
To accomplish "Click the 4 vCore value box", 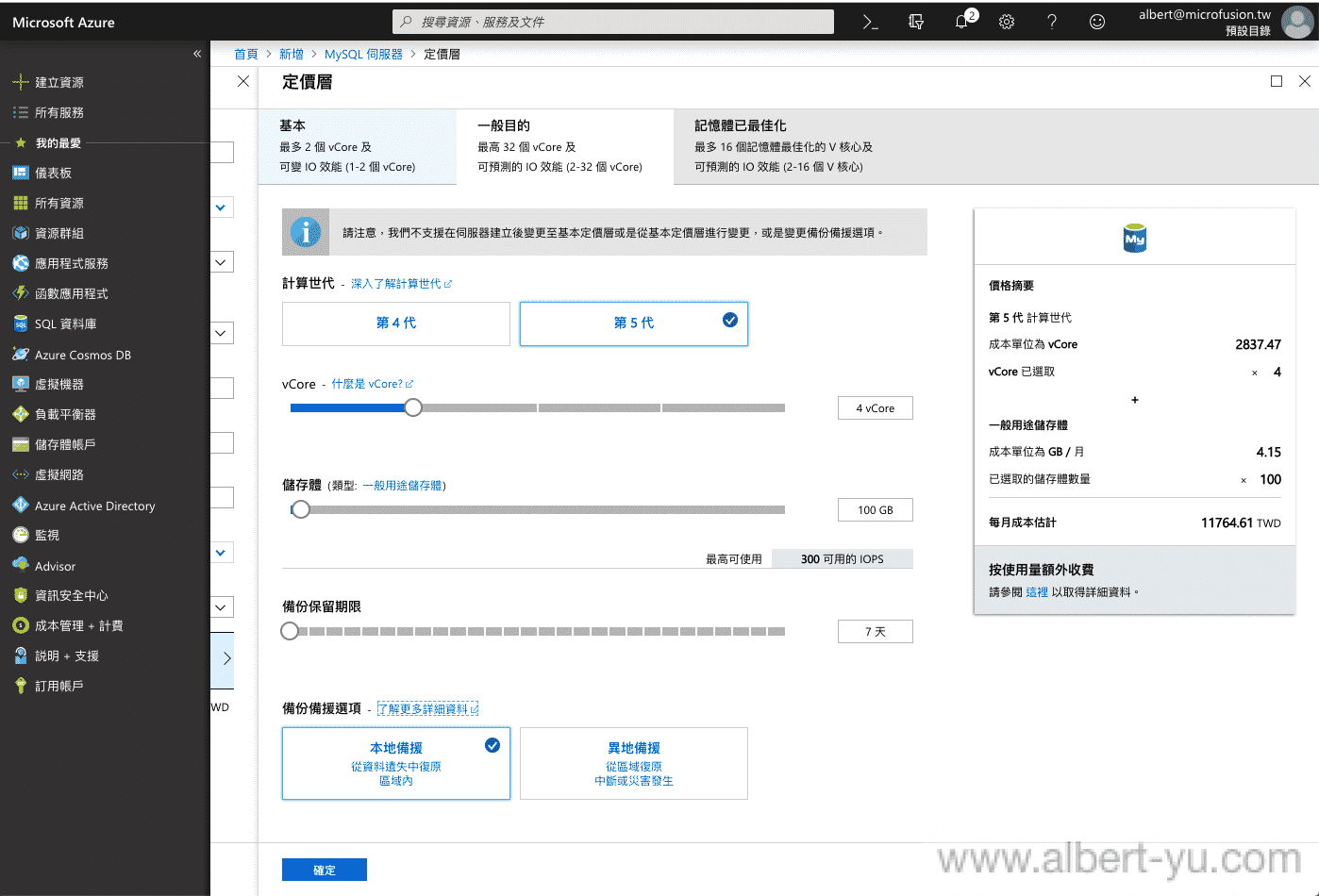I will pos(876,408).
